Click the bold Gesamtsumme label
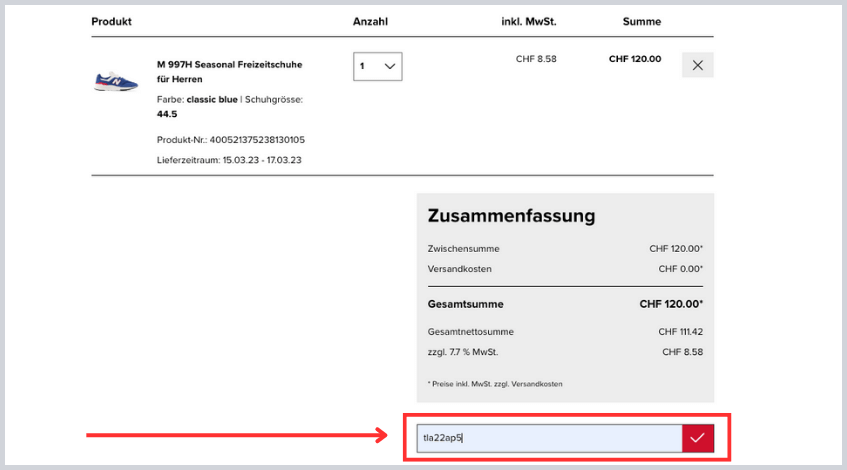This screenshot has height=470, width=847. (465, 304)
